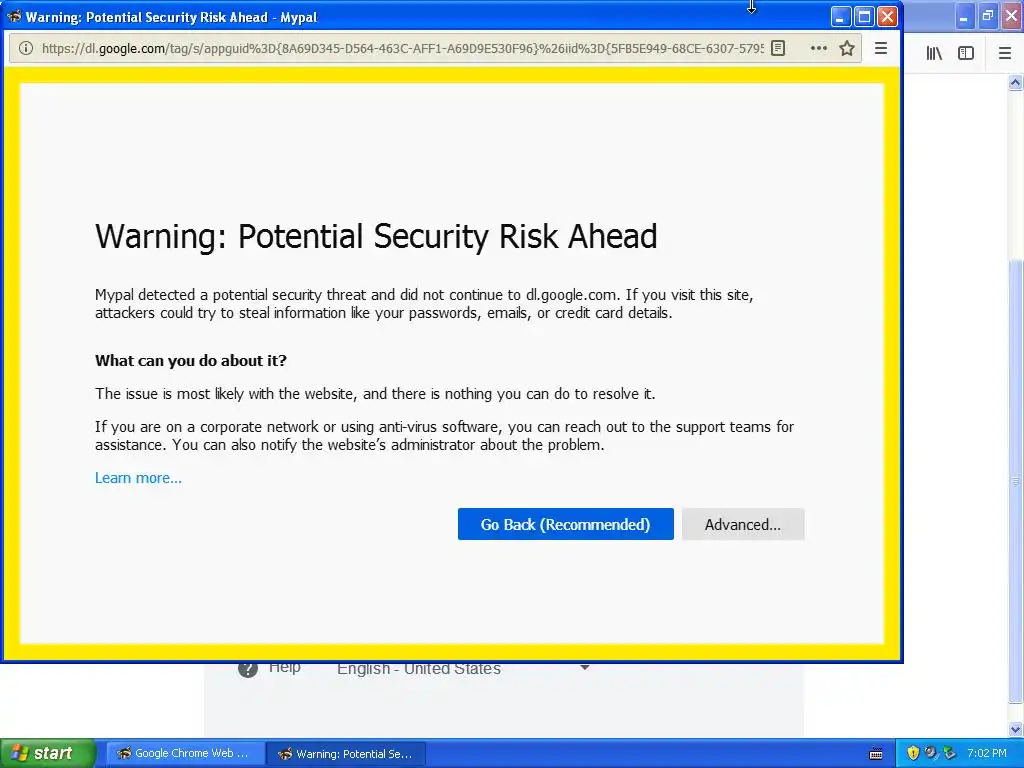Select the Warning: Potential Security taskbar item
Screen dimensions: 1024x768
pos(347,754)
